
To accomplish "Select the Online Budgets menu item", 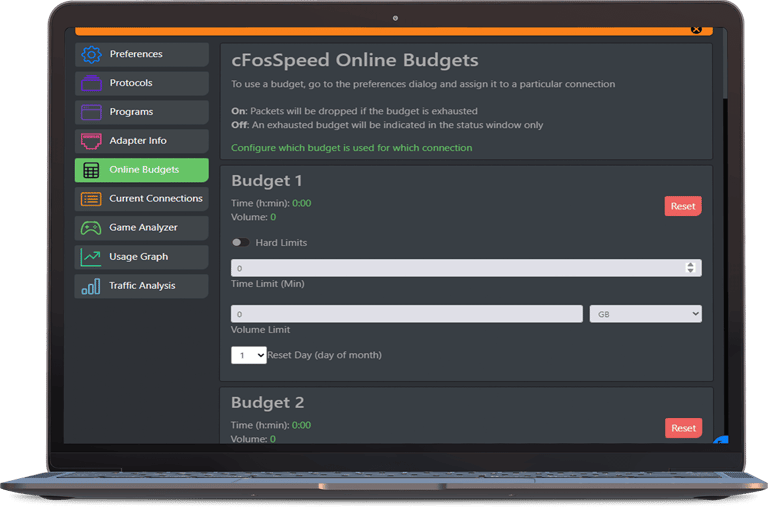I will coord(142,170).
